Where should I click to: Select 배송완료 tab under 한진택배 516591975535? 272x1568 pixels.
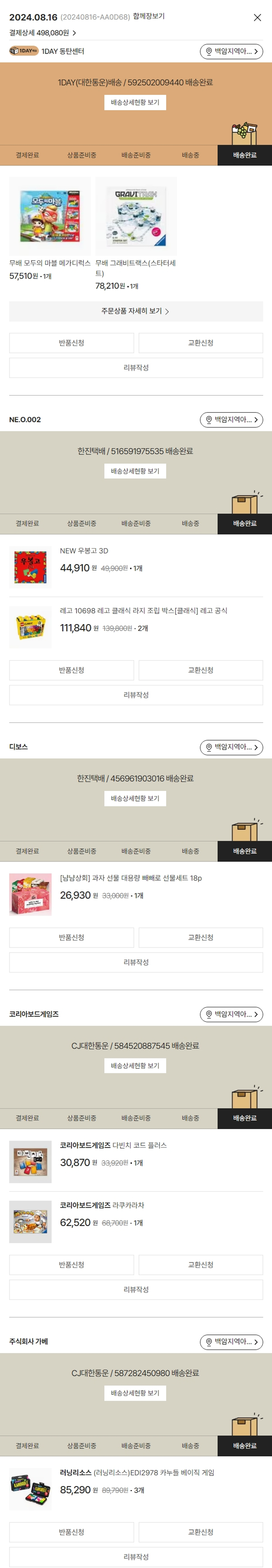point(244,523)
